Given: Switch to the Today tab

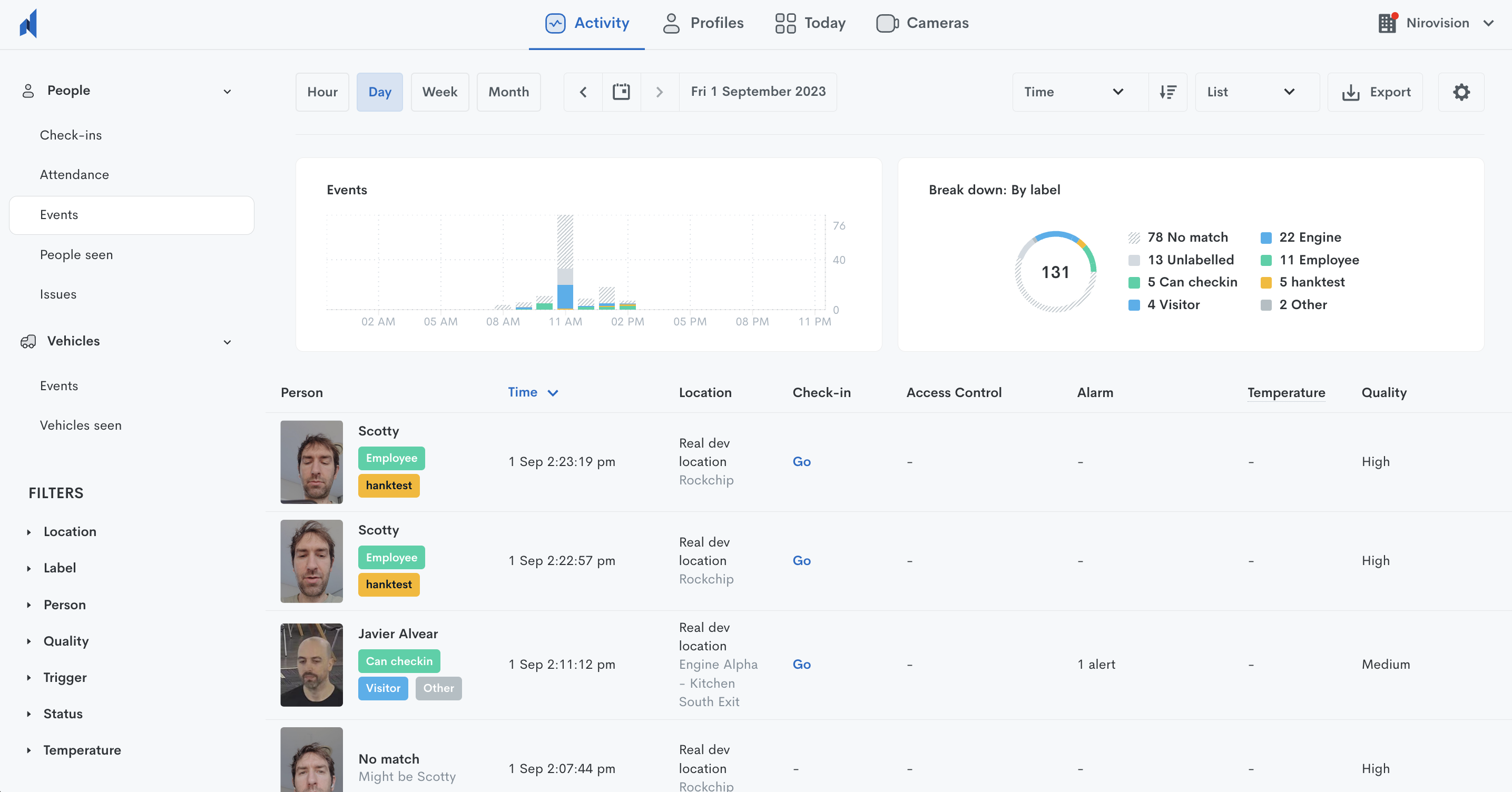Looking at the screenshot, I should point(810,23).
